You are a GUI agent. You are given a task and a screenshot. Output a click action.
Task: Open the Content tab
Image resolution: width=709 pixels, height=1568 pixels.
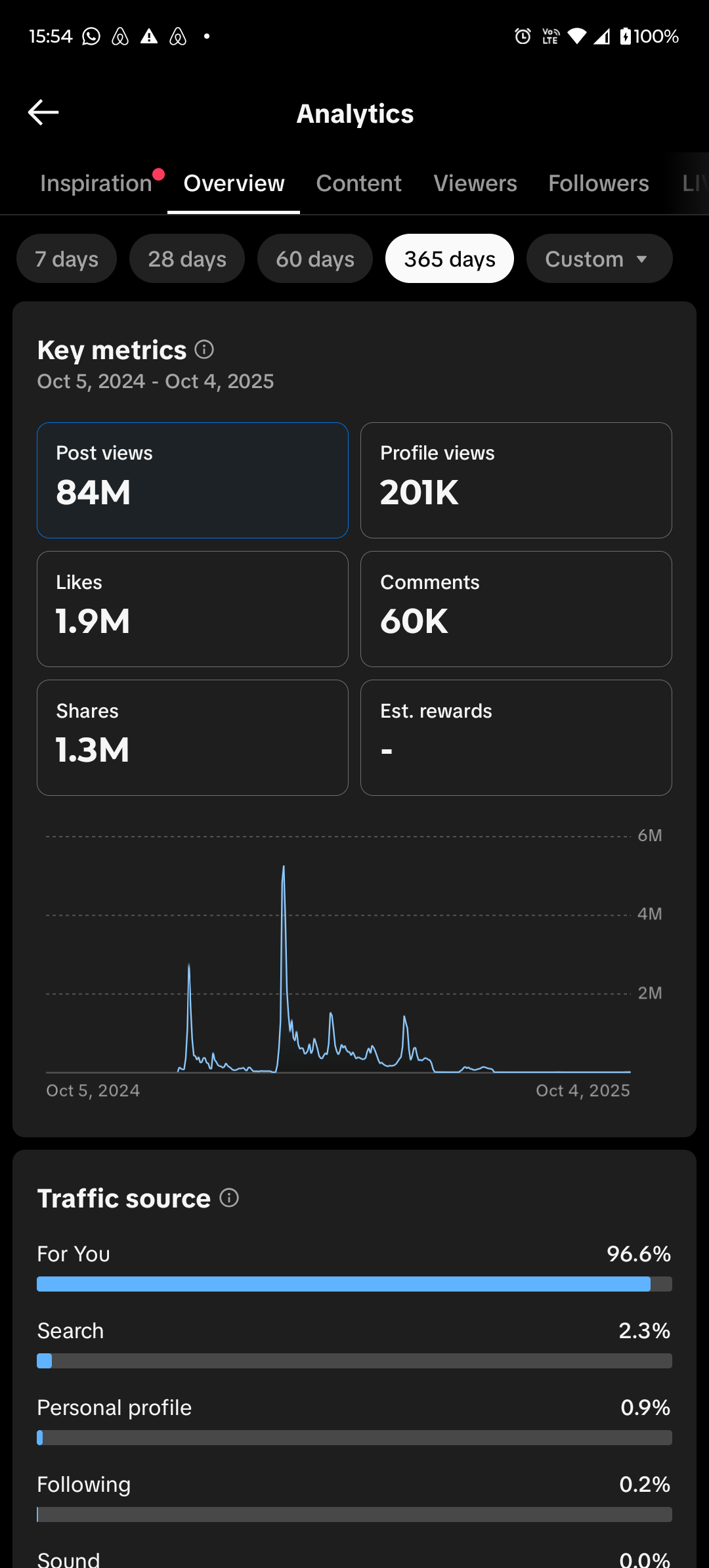tap(358, 183)
